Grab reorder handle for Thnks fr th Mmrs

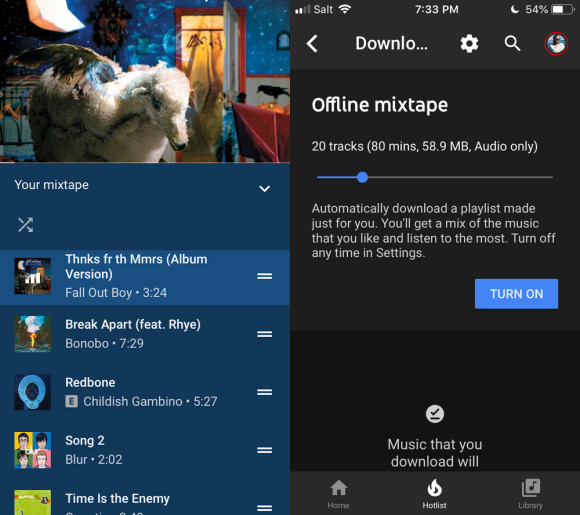tap(264, 276)
